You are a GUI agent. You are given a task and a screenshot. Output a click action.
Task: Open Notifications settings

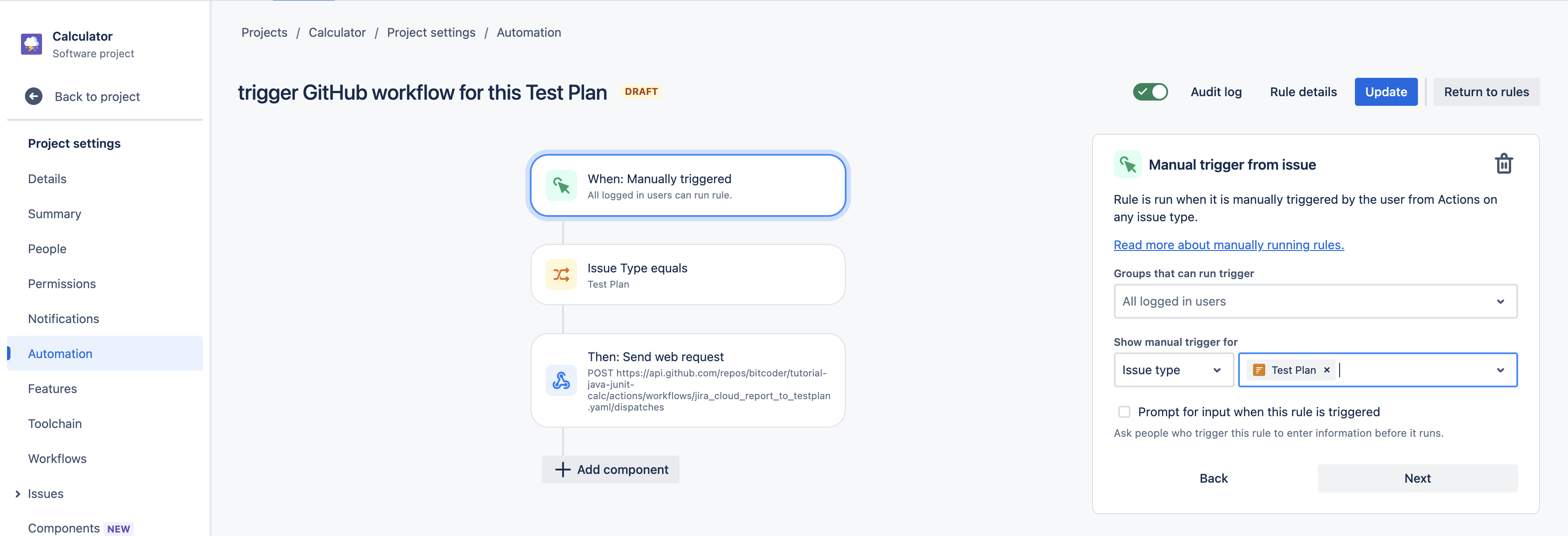(x=63, y=319)
